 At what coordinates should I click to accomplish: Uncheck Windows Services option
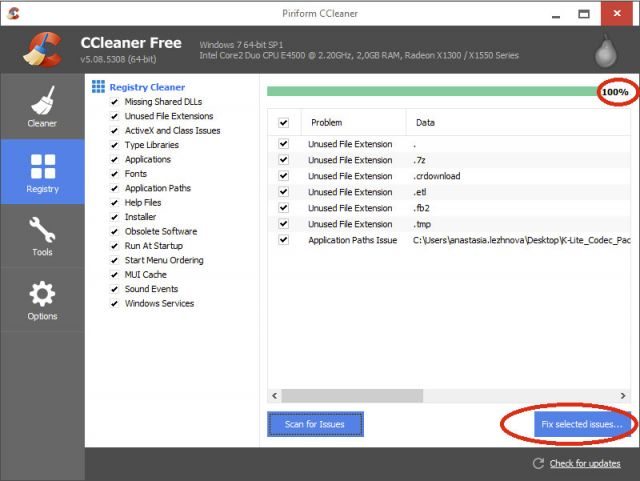tap(115, 303)
